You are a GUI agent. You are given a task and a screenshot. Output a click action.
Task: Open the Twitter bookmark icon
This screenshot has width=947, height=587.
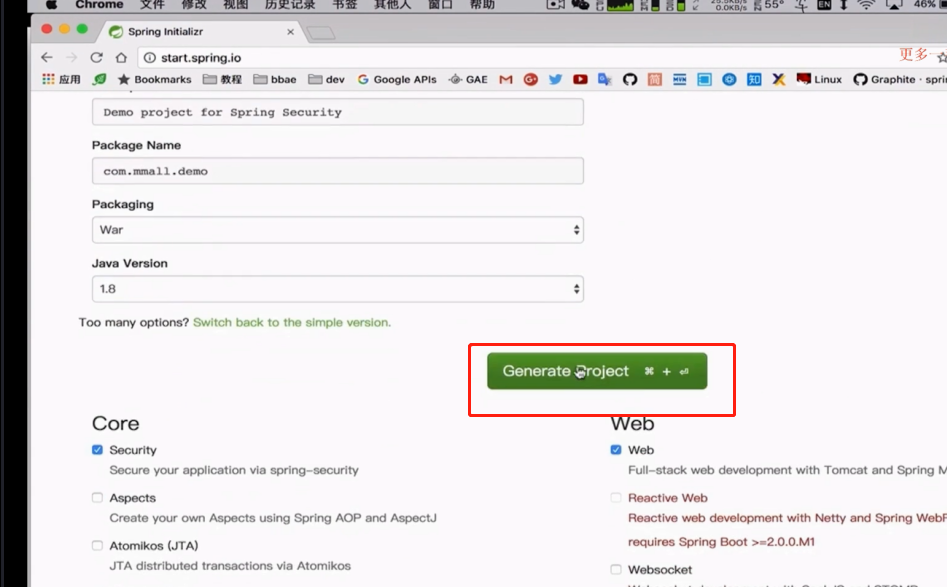(555, 79)
